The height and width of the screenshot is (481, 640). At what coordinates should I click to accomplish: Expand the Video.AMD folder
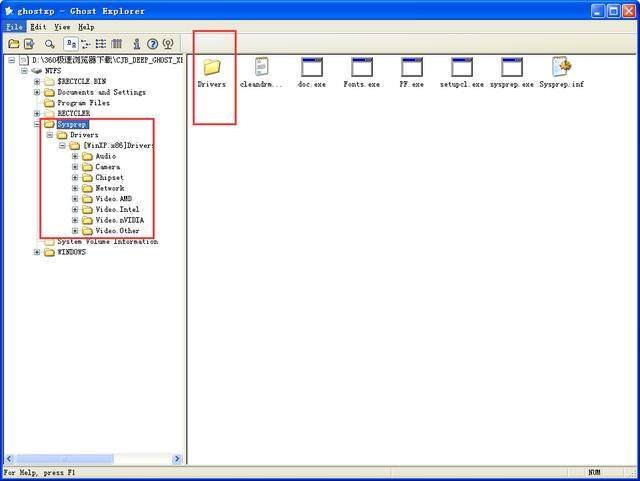(x=75, y=199)
